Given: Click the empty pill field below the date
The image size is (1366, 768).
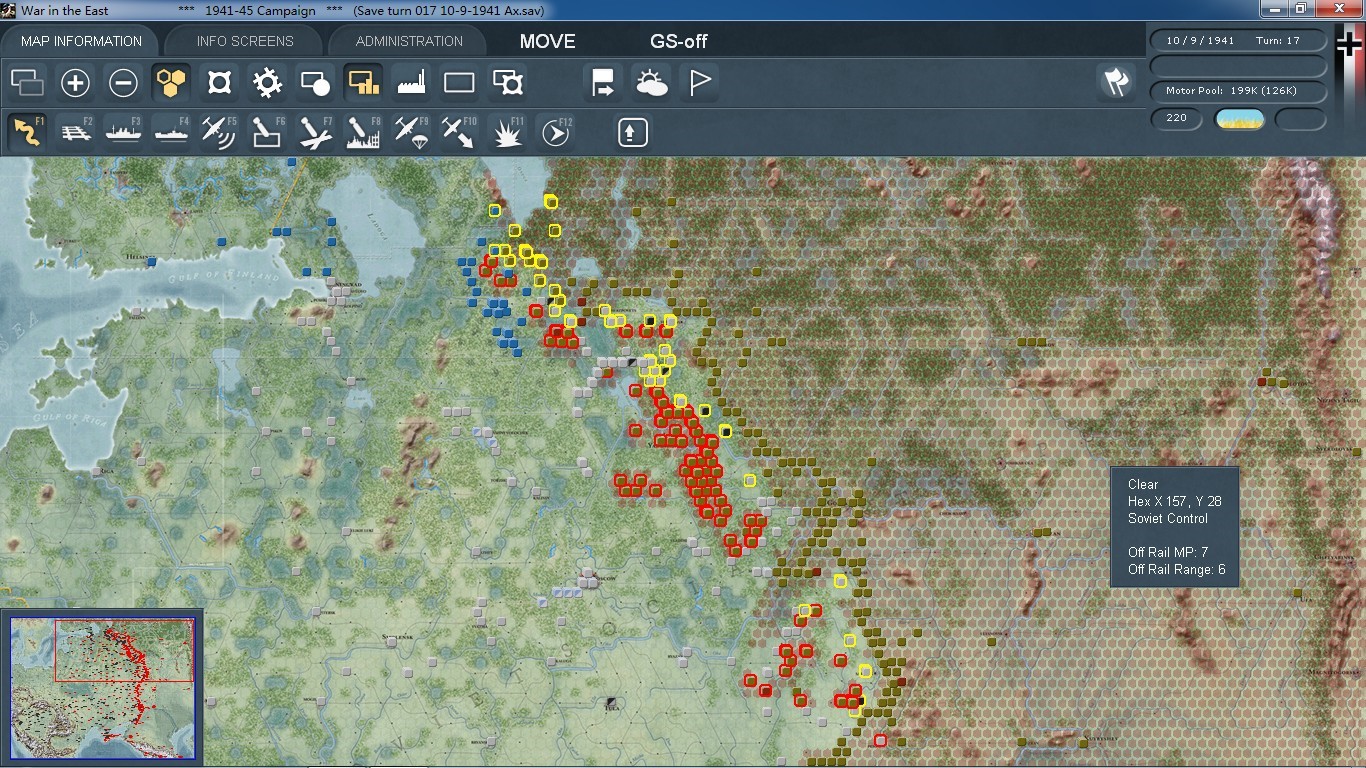Looking at the screenshot, I should pyautogui.click(x=1239, y=66).
